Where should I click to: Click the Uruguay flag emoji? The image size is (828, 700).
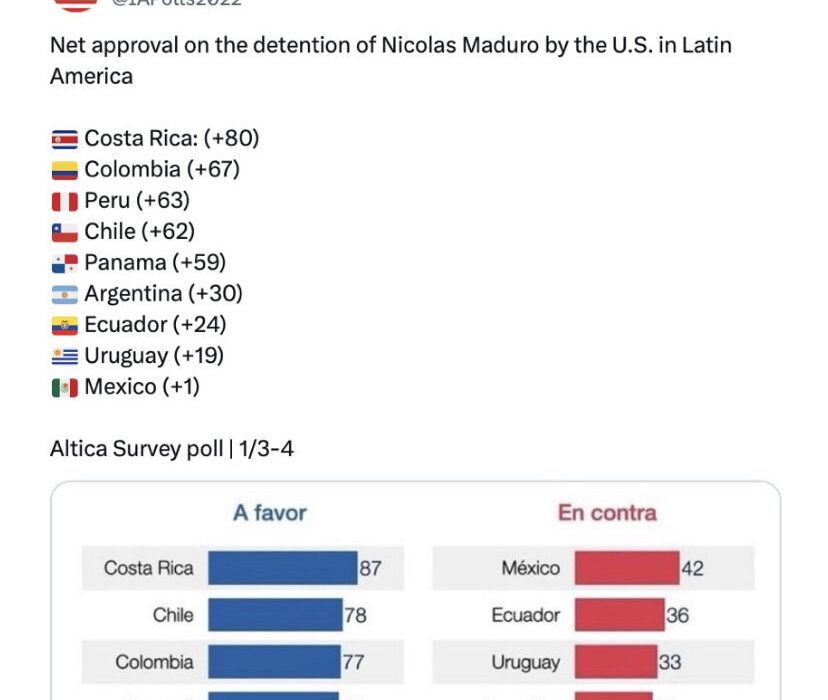64,356
